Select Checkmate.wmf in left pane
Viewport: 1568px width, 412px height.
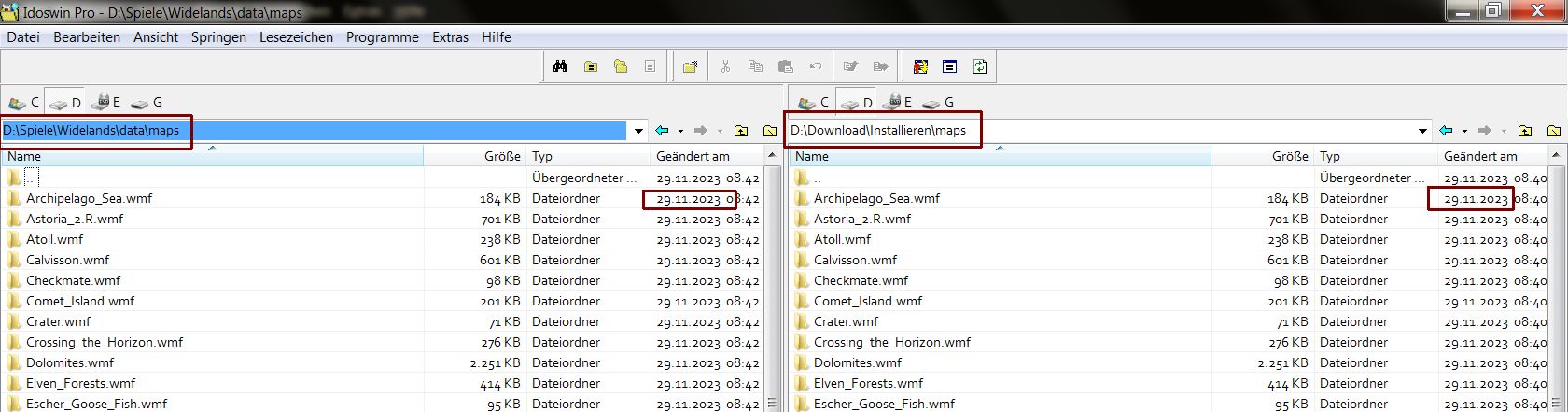click(73, 280)
